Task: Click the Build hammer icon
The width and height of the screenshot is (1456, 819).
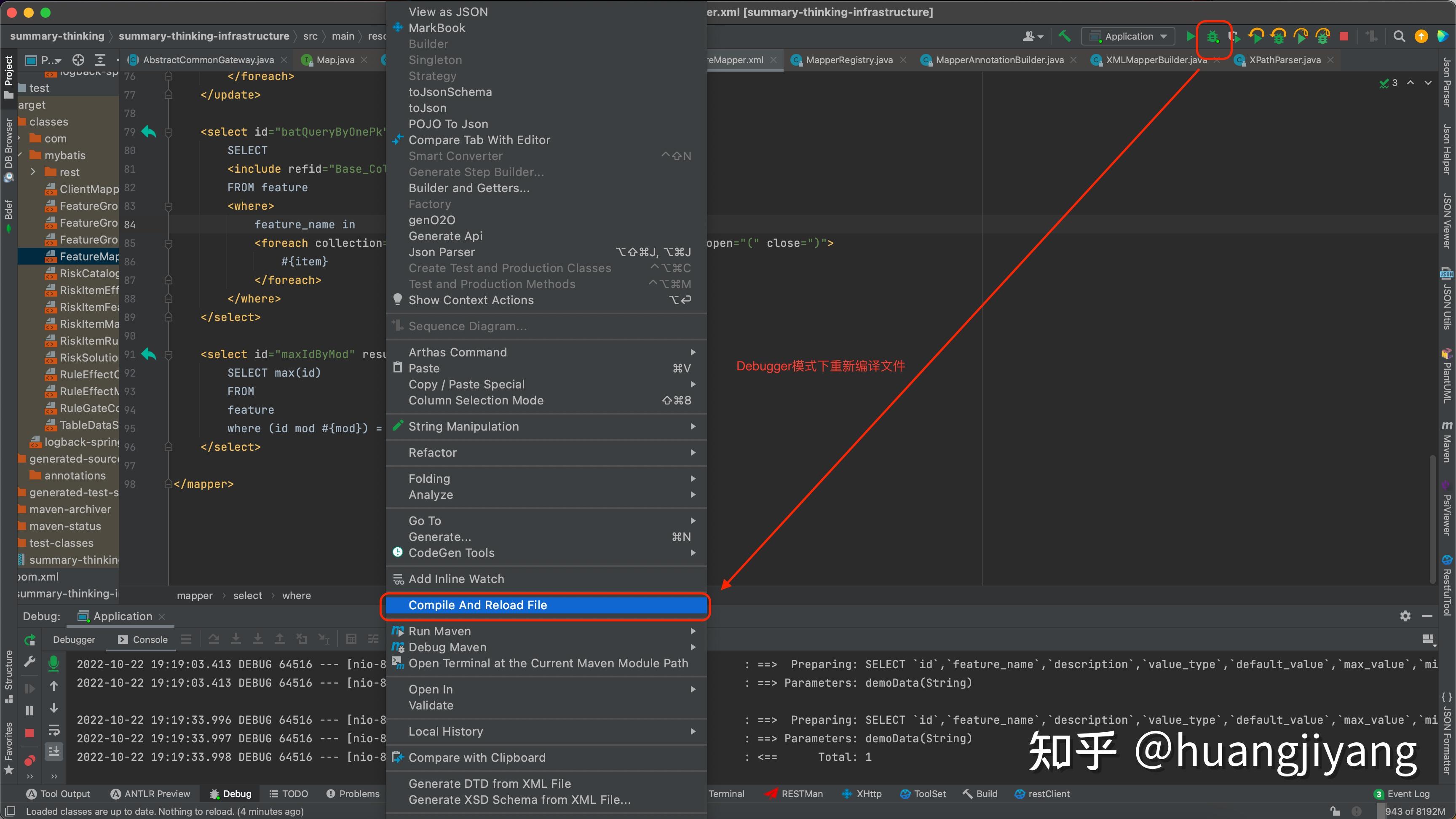Action: [1064, 37]
